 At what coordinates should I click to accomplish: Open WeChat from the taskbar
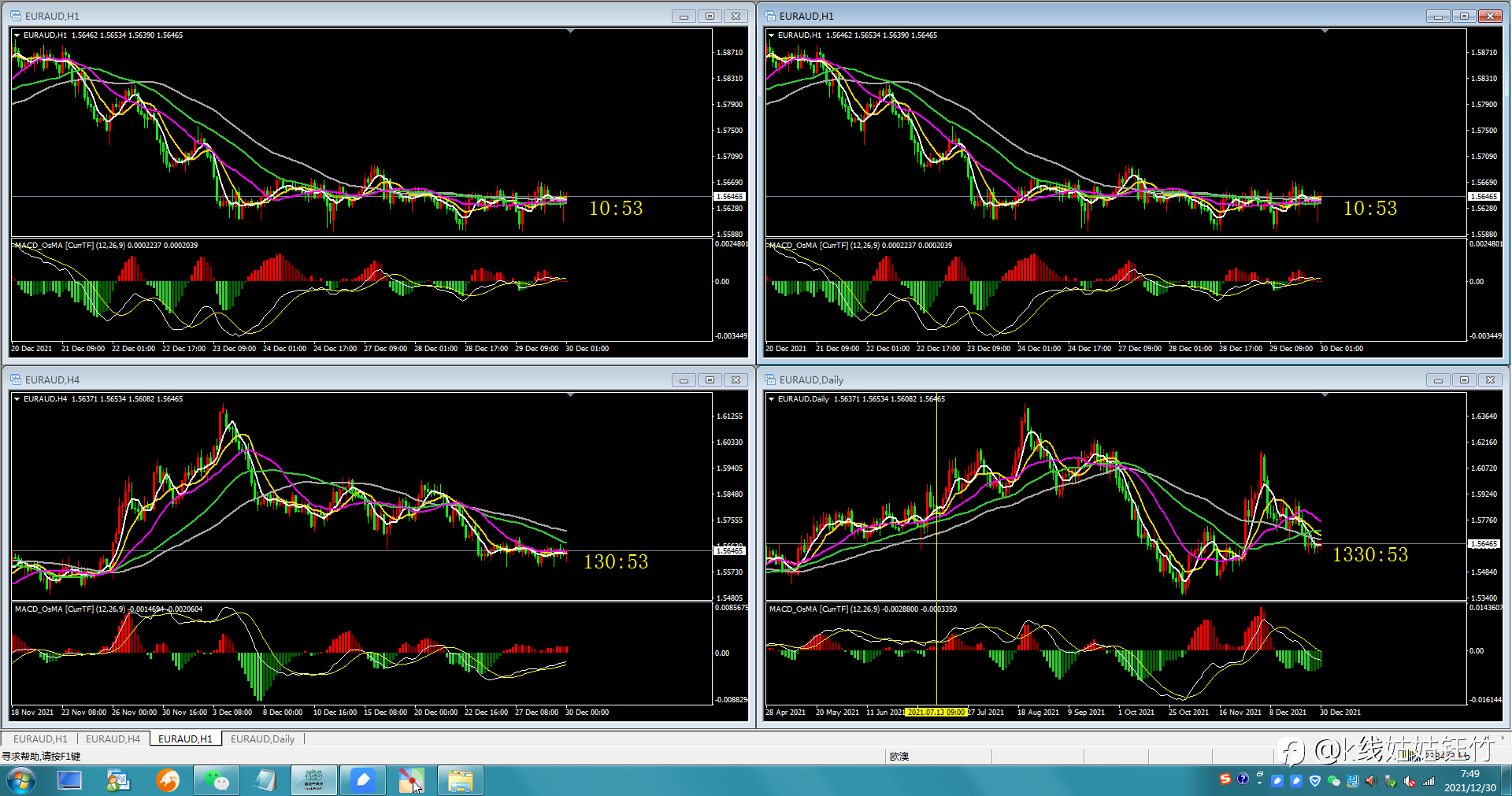pos(216,780)
